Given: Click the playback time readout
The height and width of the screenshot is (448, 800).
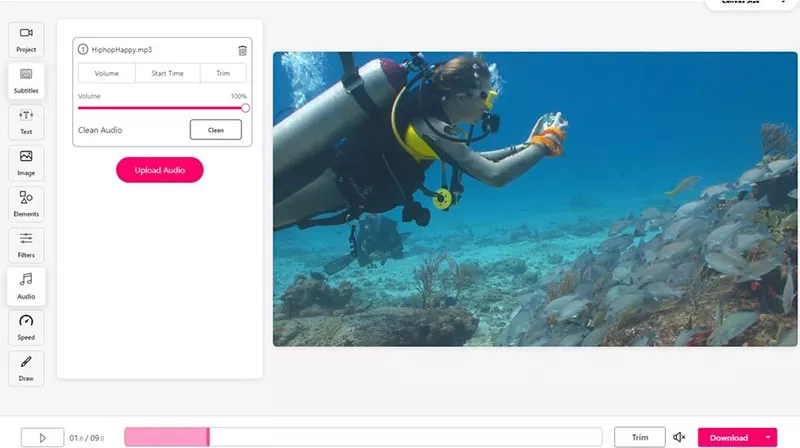Looking at the screenshot, I should coord(87,438).
